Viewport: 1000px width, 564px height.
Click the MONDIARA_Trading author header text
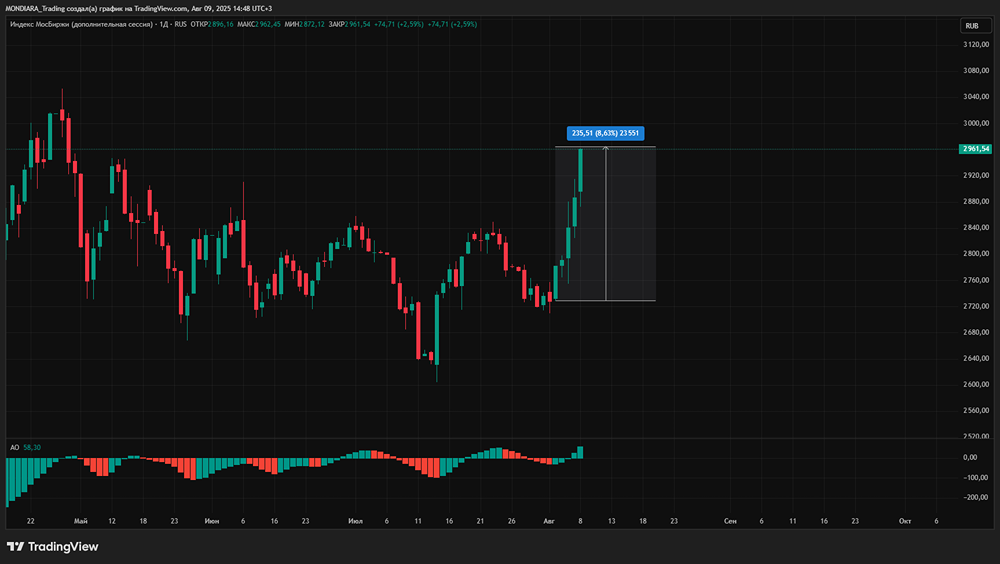click(x=34, y=8)
